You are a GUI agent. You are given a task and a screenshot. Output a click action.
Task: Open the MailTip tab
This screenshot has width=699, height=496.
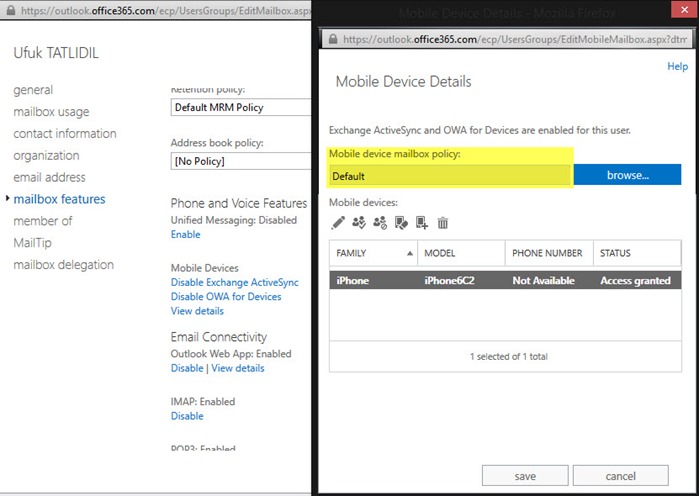pos(33,243)
